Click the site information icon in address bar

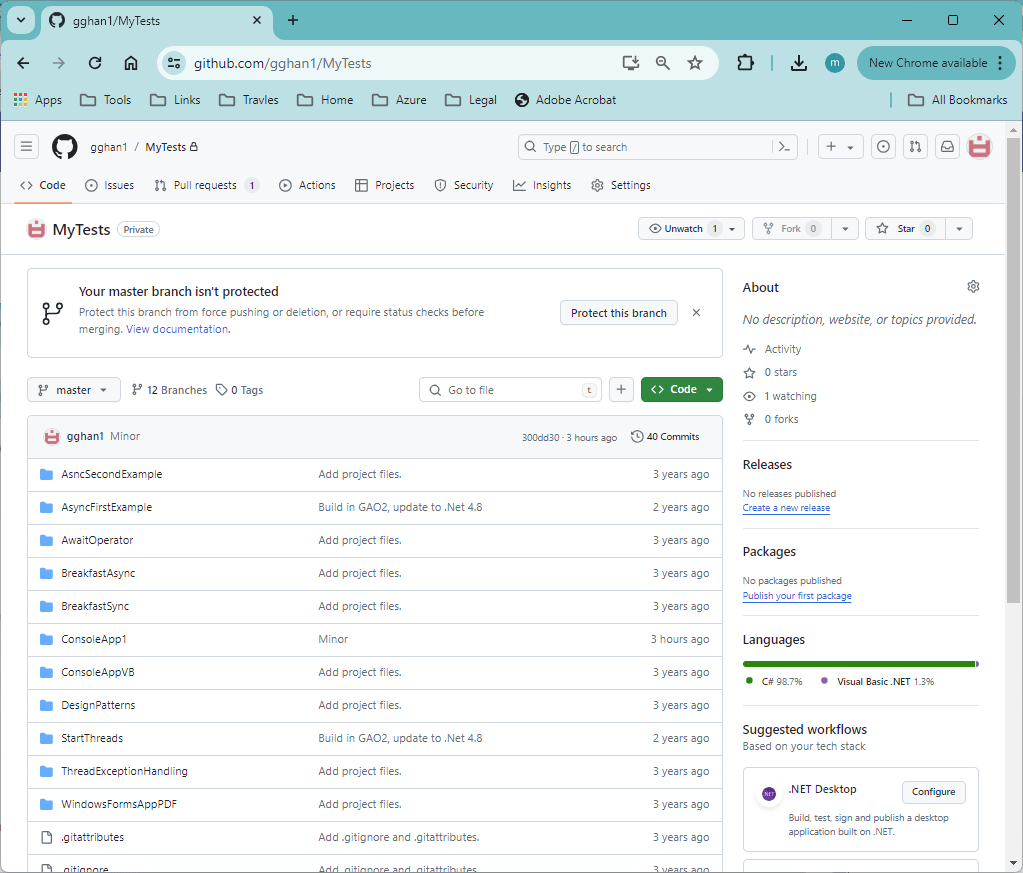click(174, 63)
